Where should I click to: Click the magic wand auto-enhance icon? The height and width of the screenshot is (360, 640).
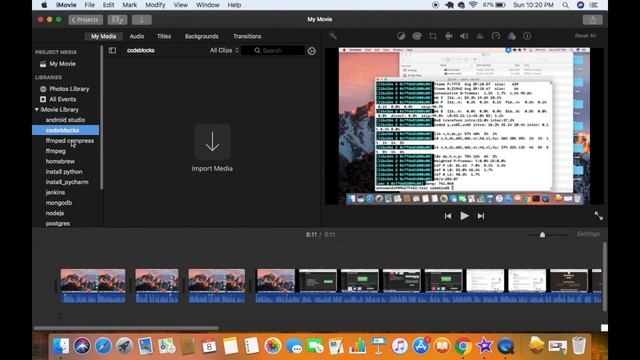[x=333, y=36]
